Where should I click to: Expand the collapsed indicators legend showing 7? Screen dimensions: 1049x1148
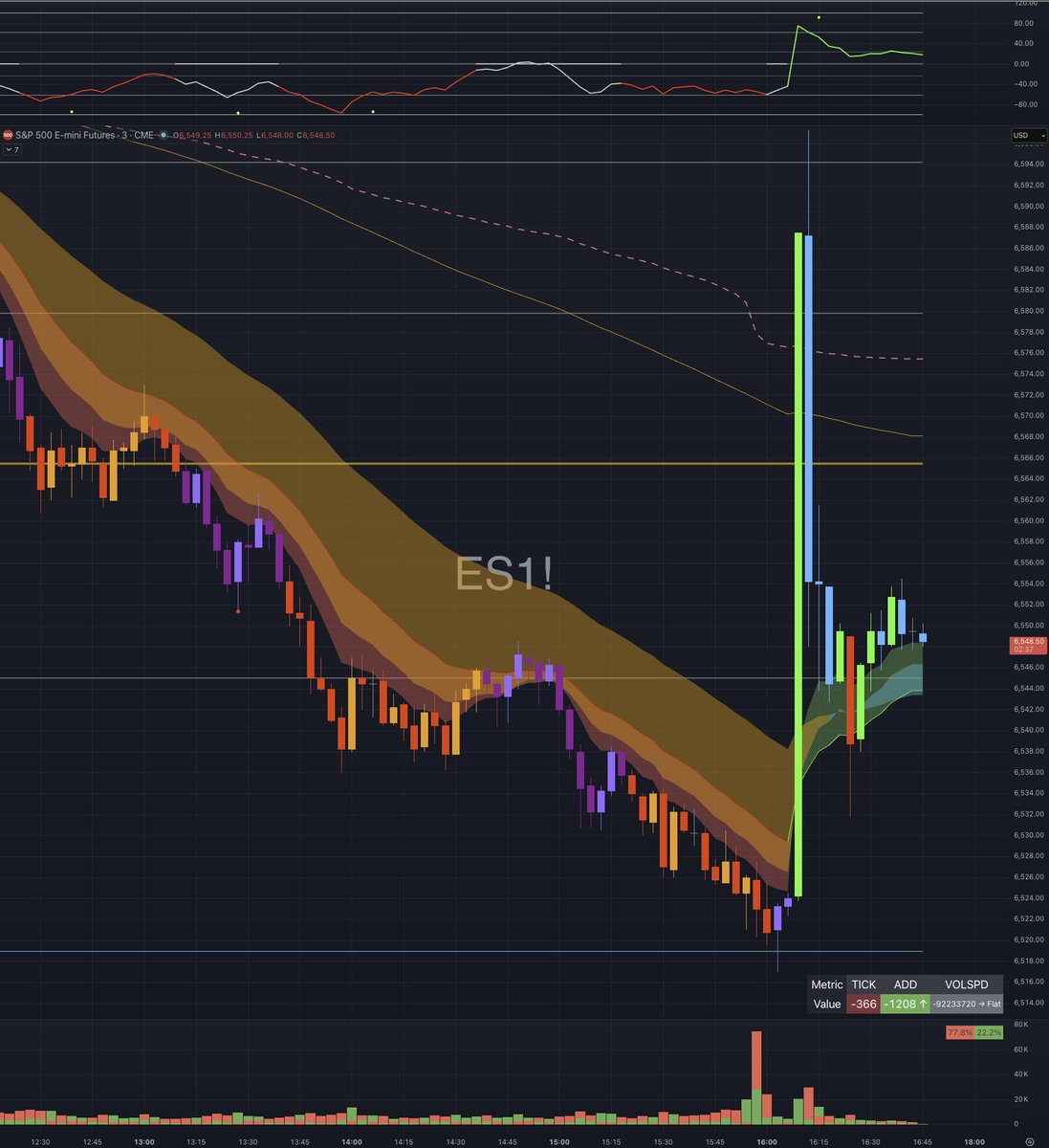click(12, 150)
